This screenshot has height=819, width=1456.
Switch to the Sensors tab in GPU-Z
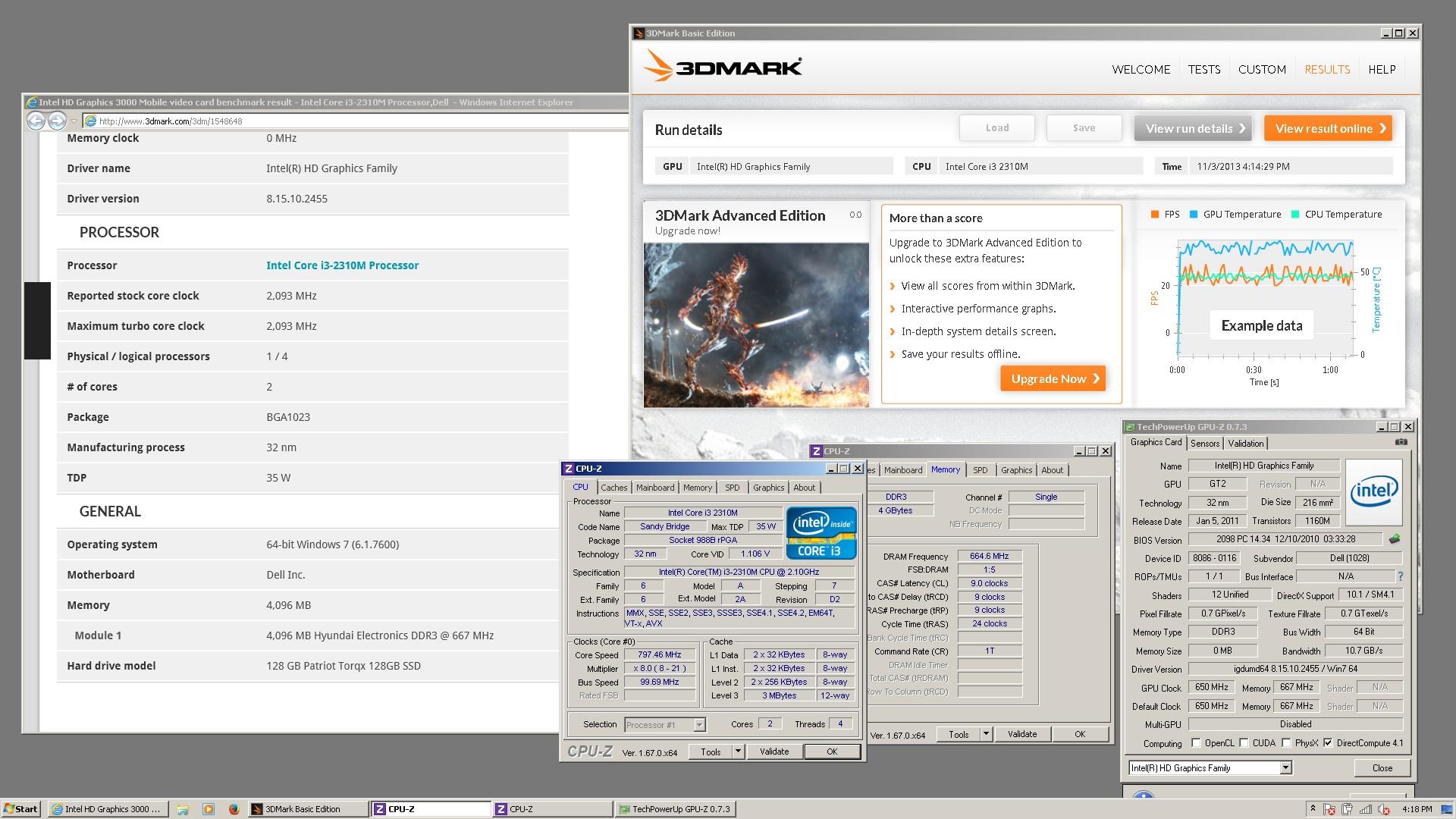(1205, 444)
